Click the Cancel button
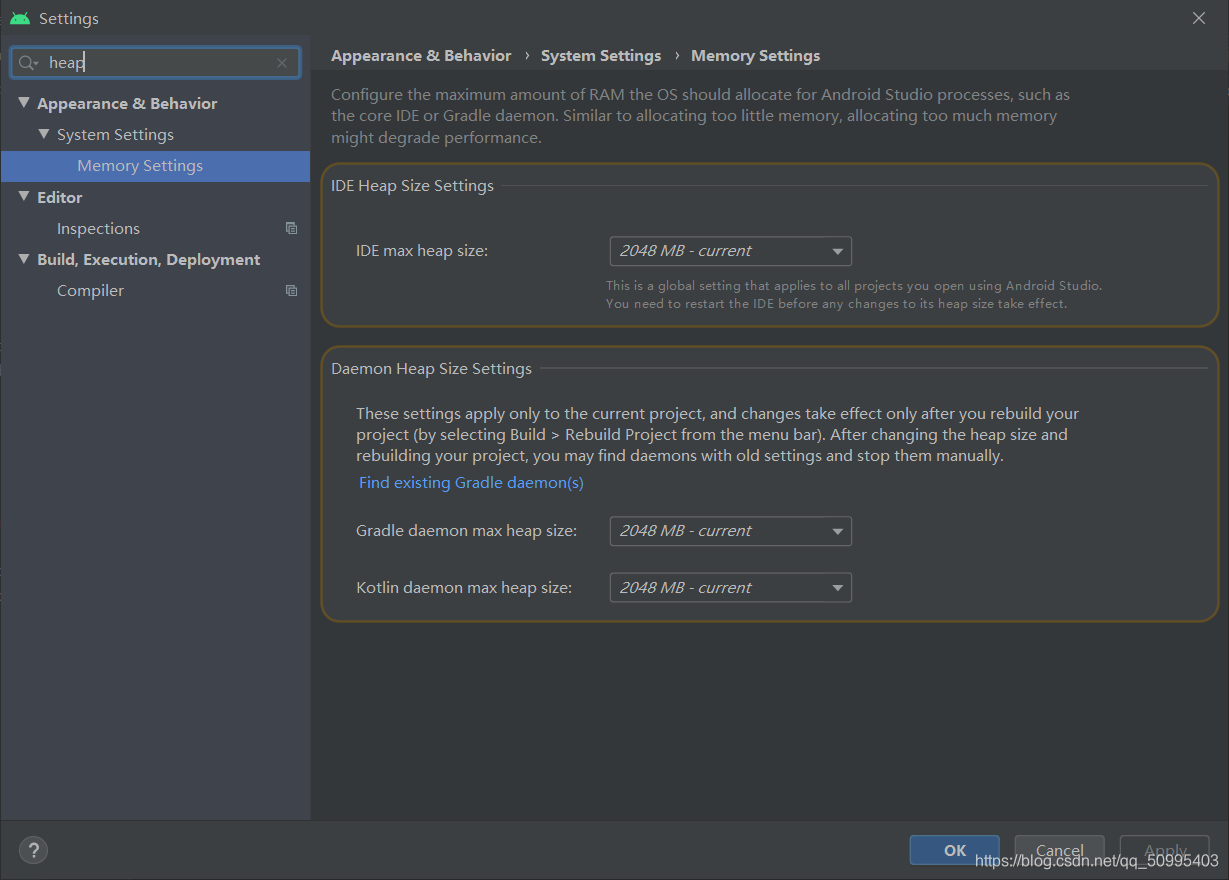 [x=1059, y=850]
